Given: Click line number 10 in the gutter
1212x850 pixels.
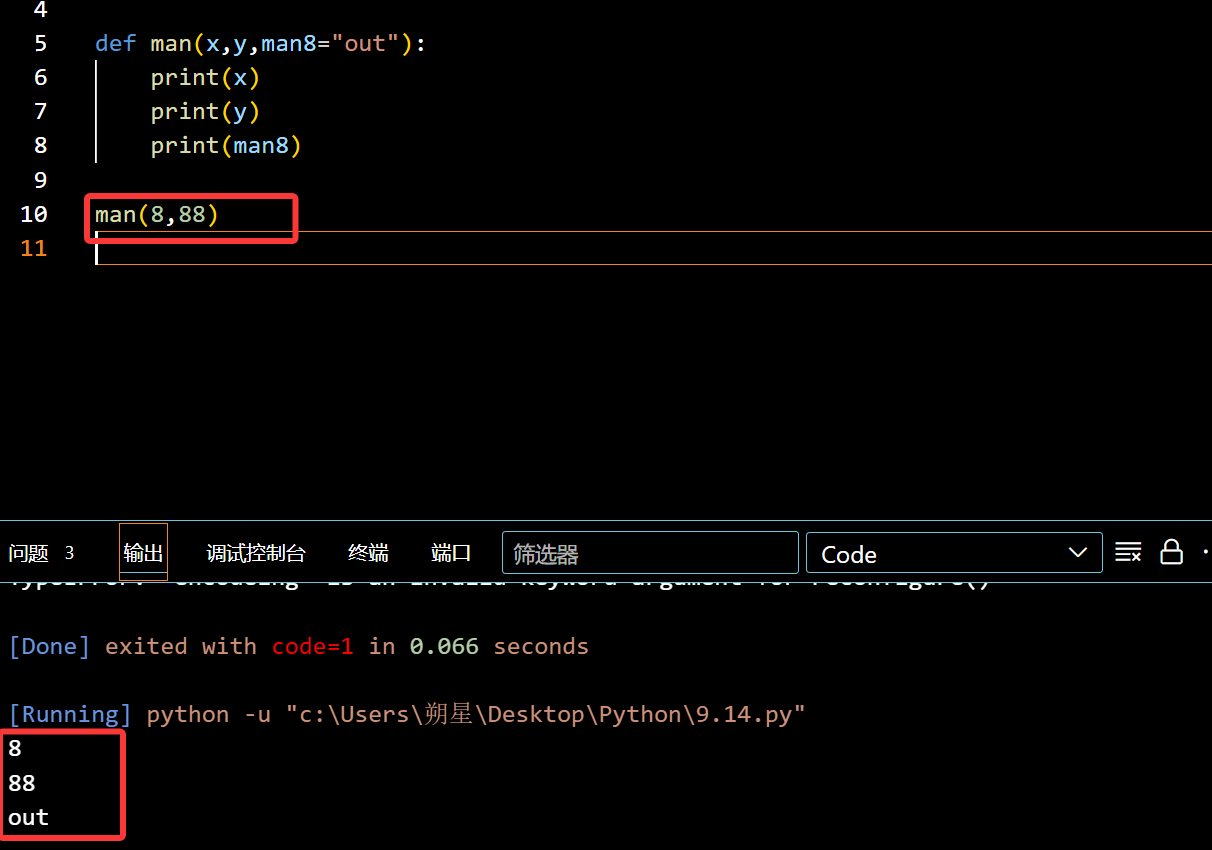Looking at the screenshot, I should (x=33, y=214).
